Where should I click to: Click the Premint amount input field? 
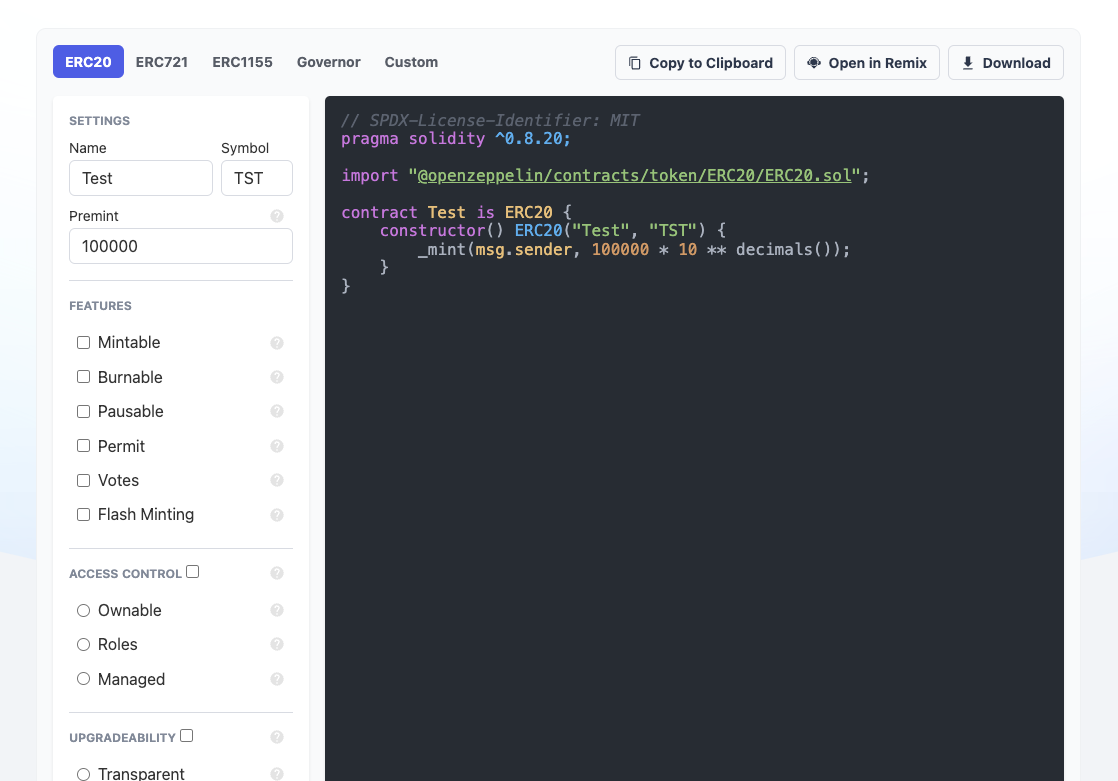point(180,246)
